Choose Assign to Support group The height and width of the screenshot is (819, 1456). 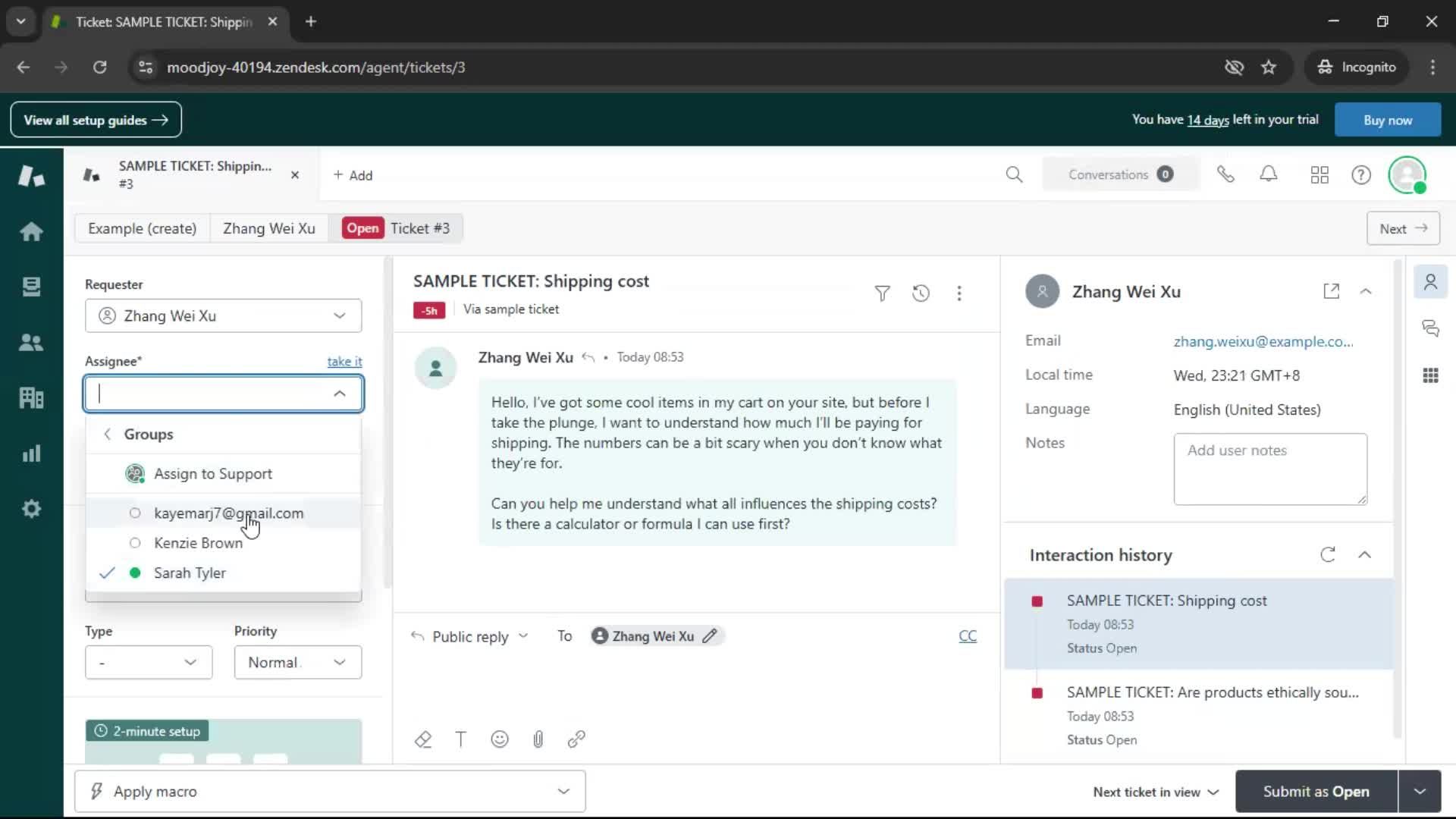click(223, 474)
